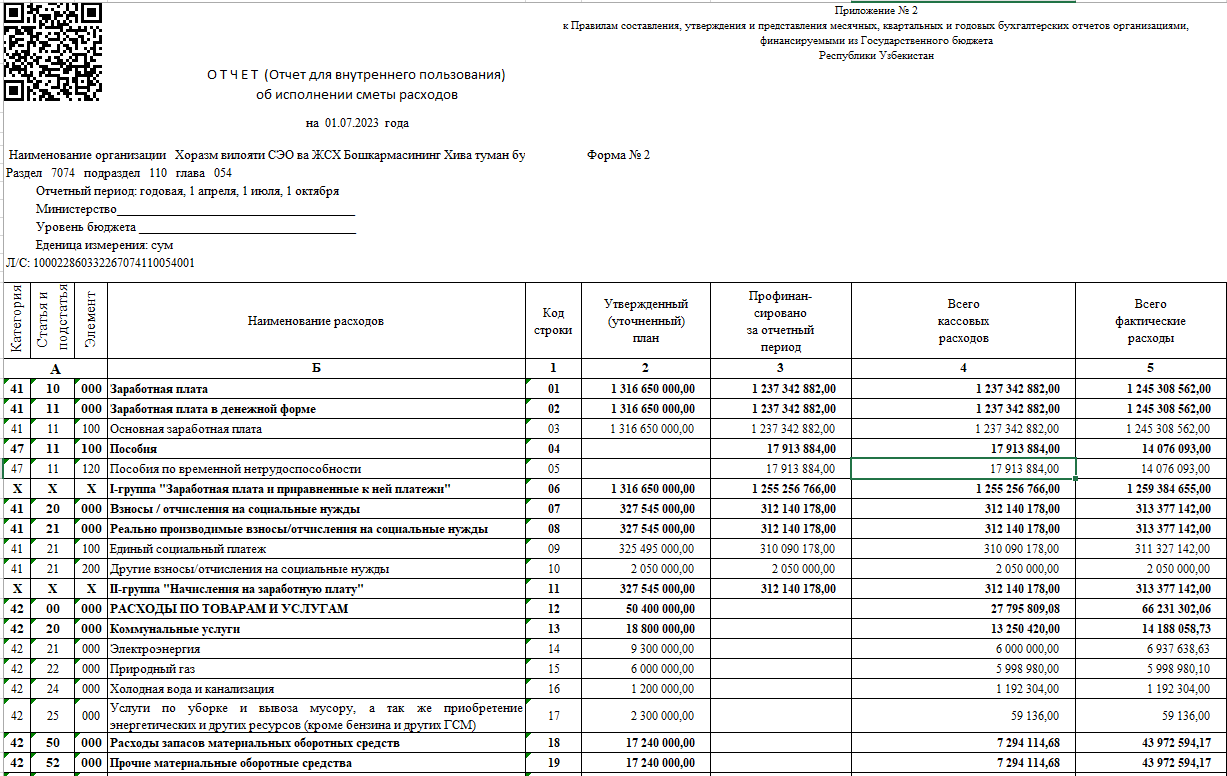Select the QR code image

pos(53,52)
